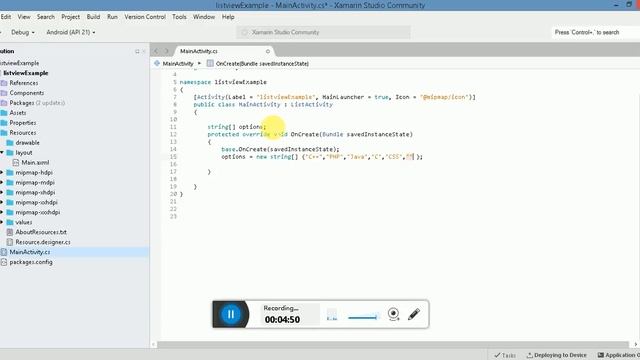The height and width of the screenshot is (360, 640).
Task: Open the Debug configuration dropdown
Action: tap(22, 32)
